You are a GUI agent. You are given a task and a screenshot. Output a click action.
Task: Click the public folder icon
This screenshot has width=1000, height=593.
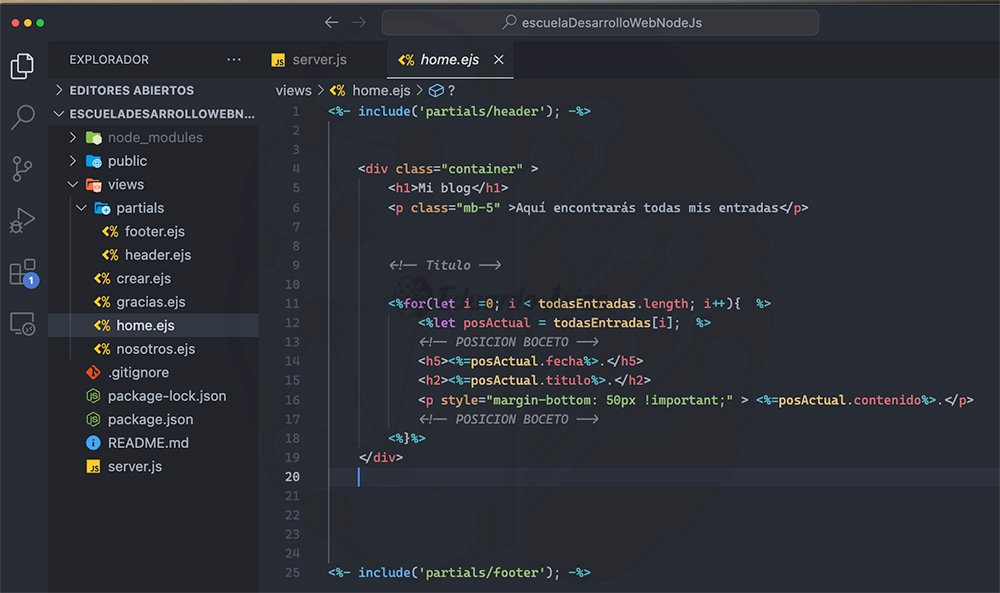(x=94, y=161)
